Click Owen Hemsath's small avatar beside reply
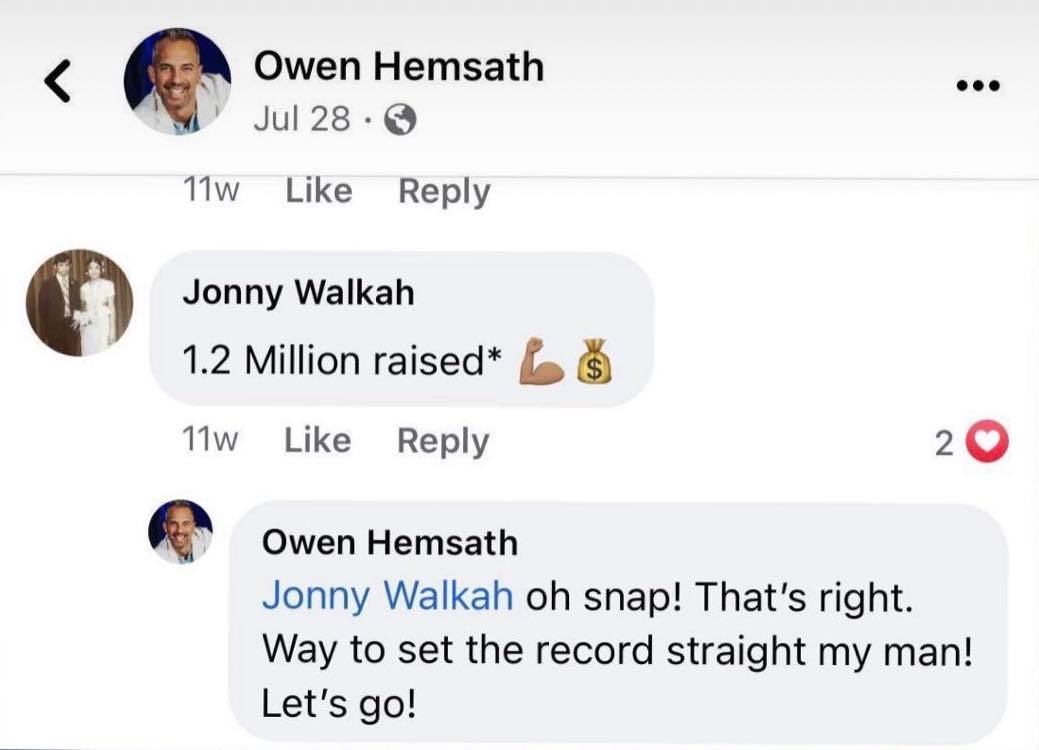The height and width of the screenshot is (750, 1039). point(181,532)
